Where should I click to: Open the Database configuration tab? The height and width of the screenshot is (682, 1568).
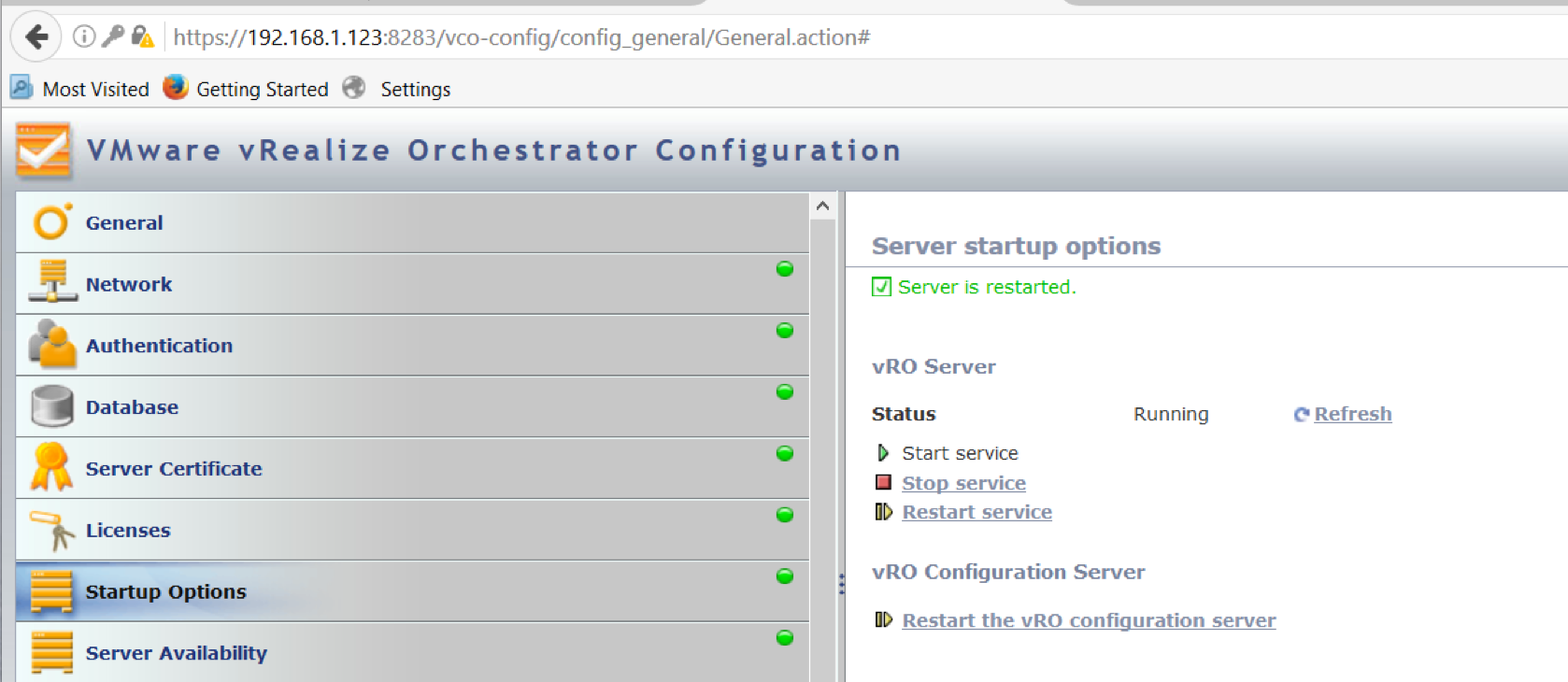(412, 407)
